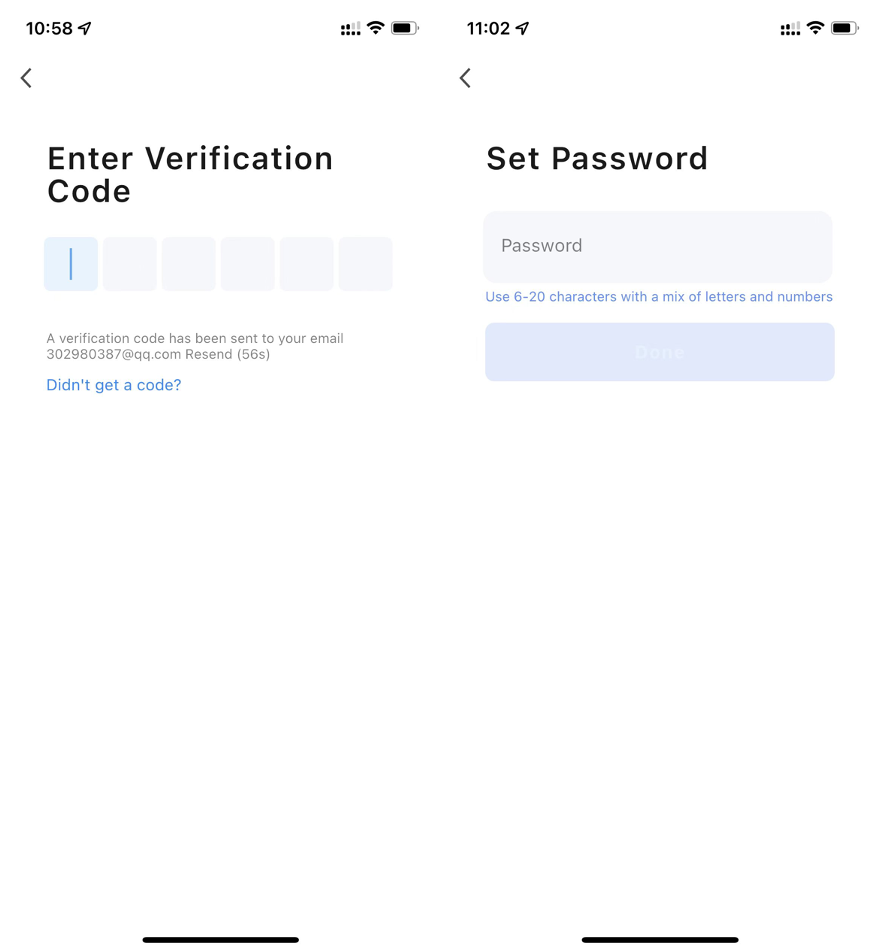The width and height of the screenshot is (880, 952).
Task: Go back from Set Password screen
Action: 465,78
